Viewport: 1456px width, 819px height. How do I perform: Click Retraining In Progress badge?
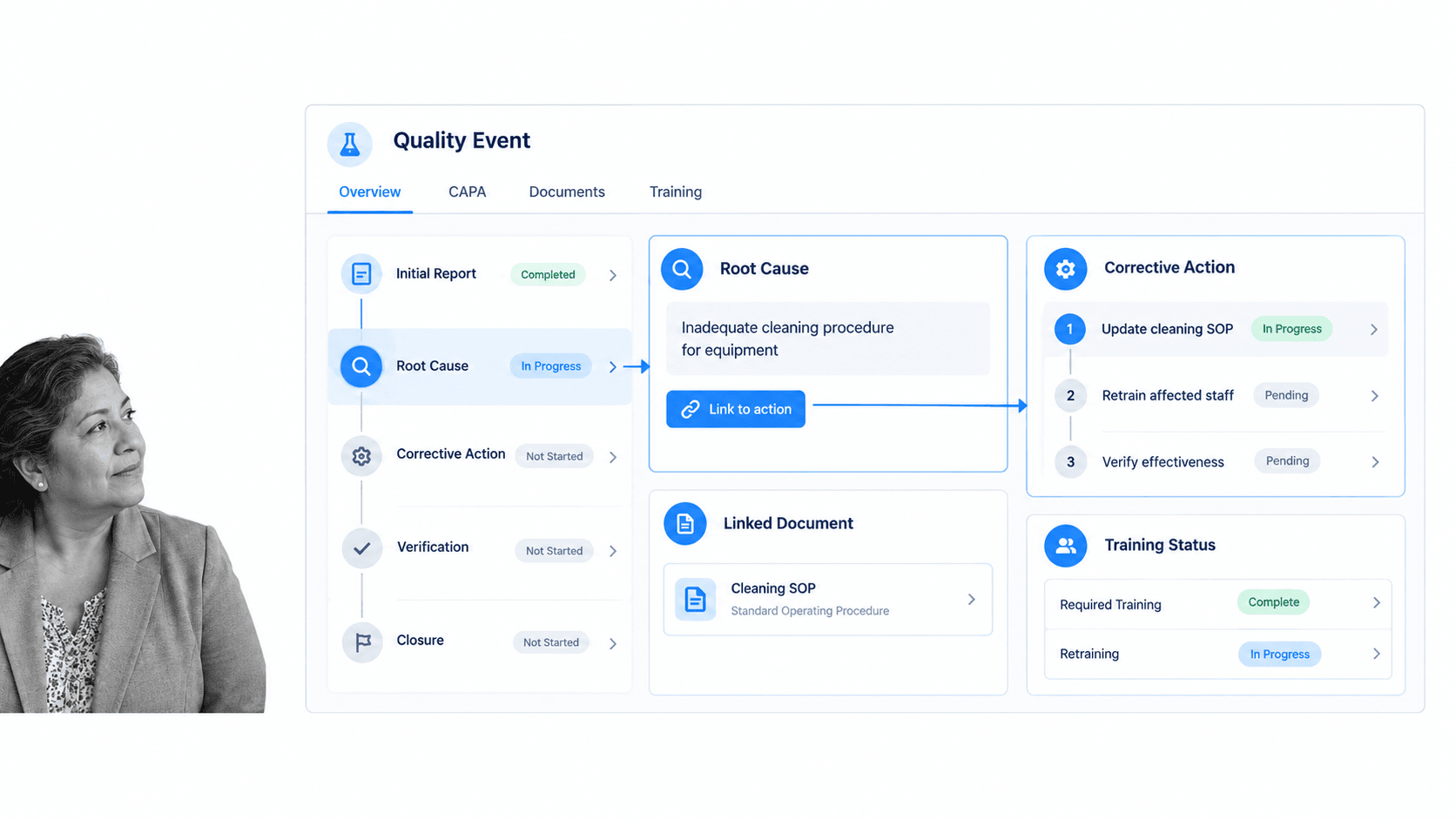pyautogui.click(x=1280, y=655)
